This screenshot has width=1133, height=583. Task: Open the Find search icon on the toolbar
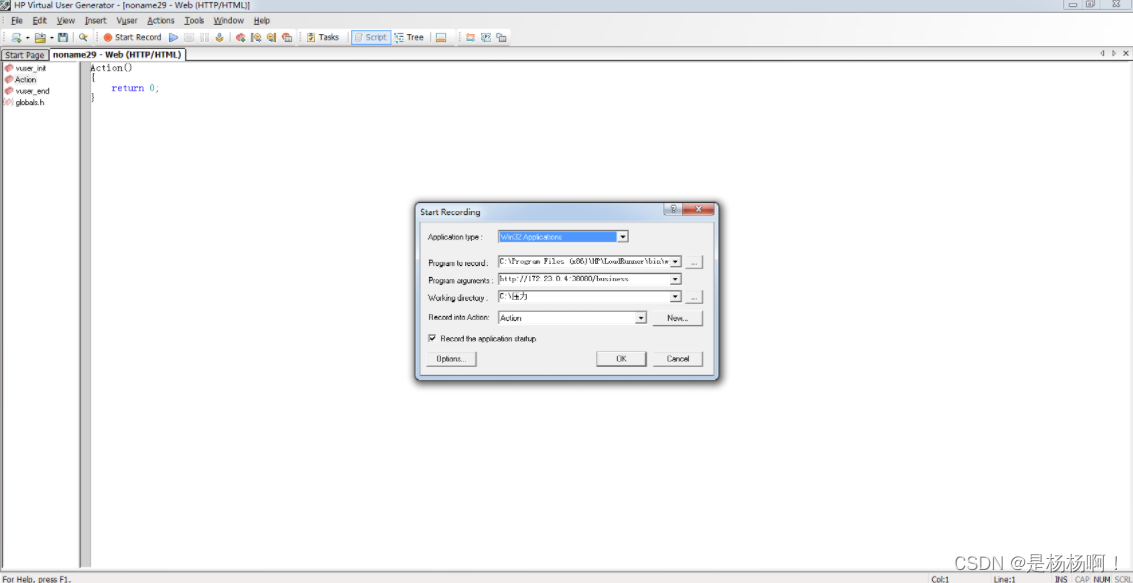83,37
